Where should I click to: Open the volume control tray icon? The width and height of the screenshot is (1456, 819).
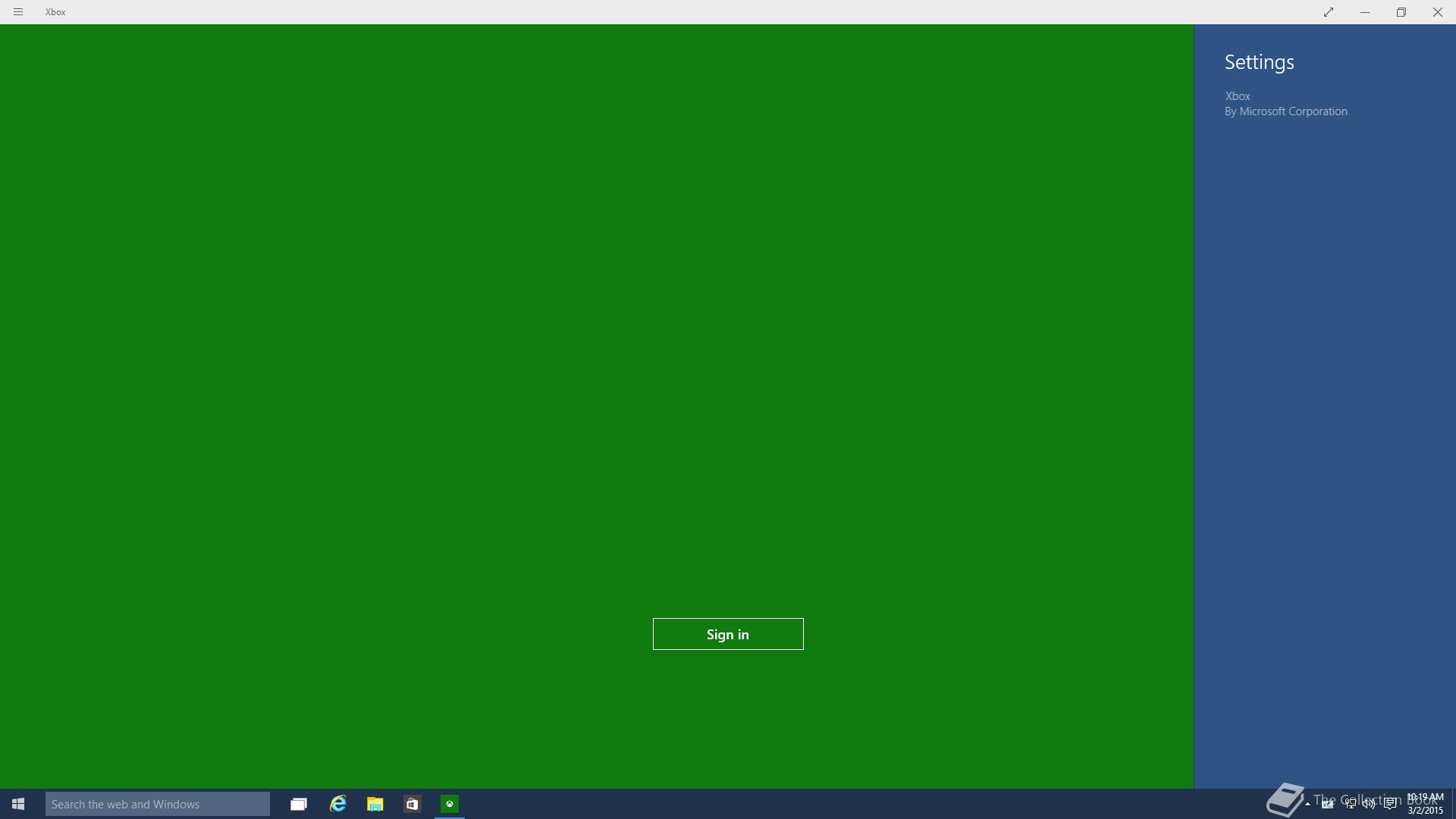pos(1370,804)
